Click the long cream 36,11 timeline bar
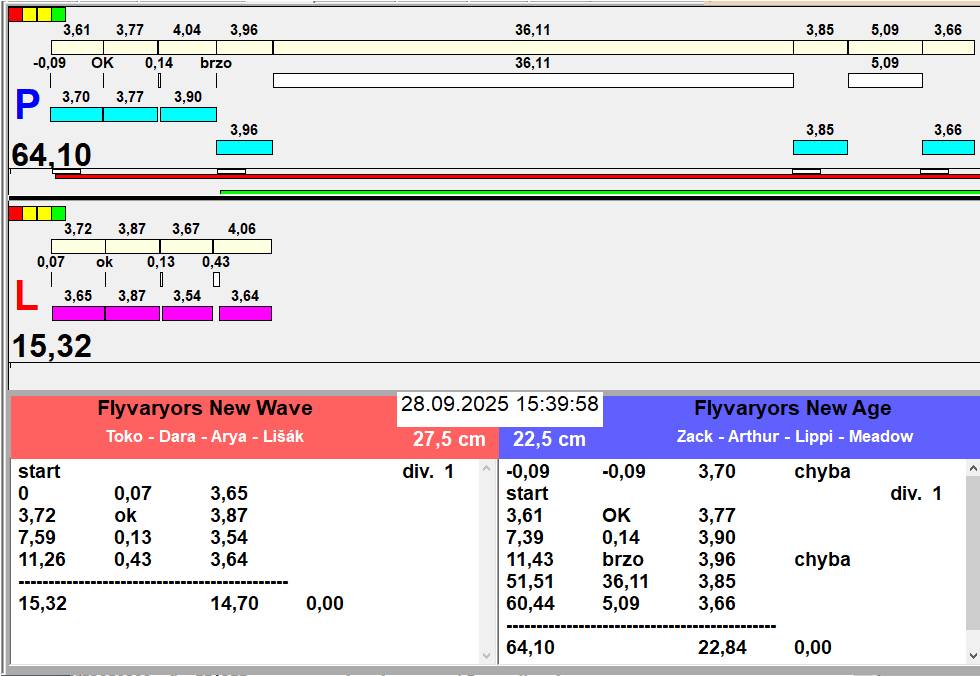This screenshot has width=980, height=676. [532, 47]
